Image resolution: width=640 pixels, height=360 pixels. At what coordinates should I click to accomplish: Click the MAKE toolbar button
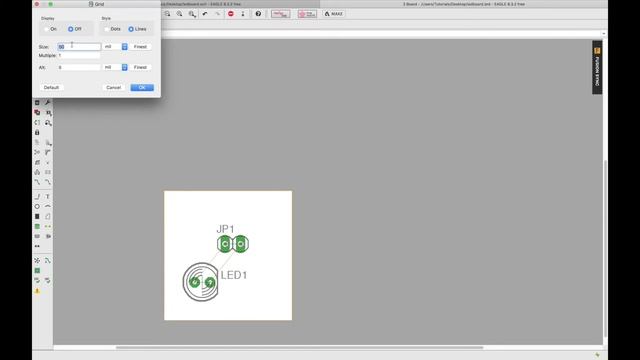(x=333, y=14)
